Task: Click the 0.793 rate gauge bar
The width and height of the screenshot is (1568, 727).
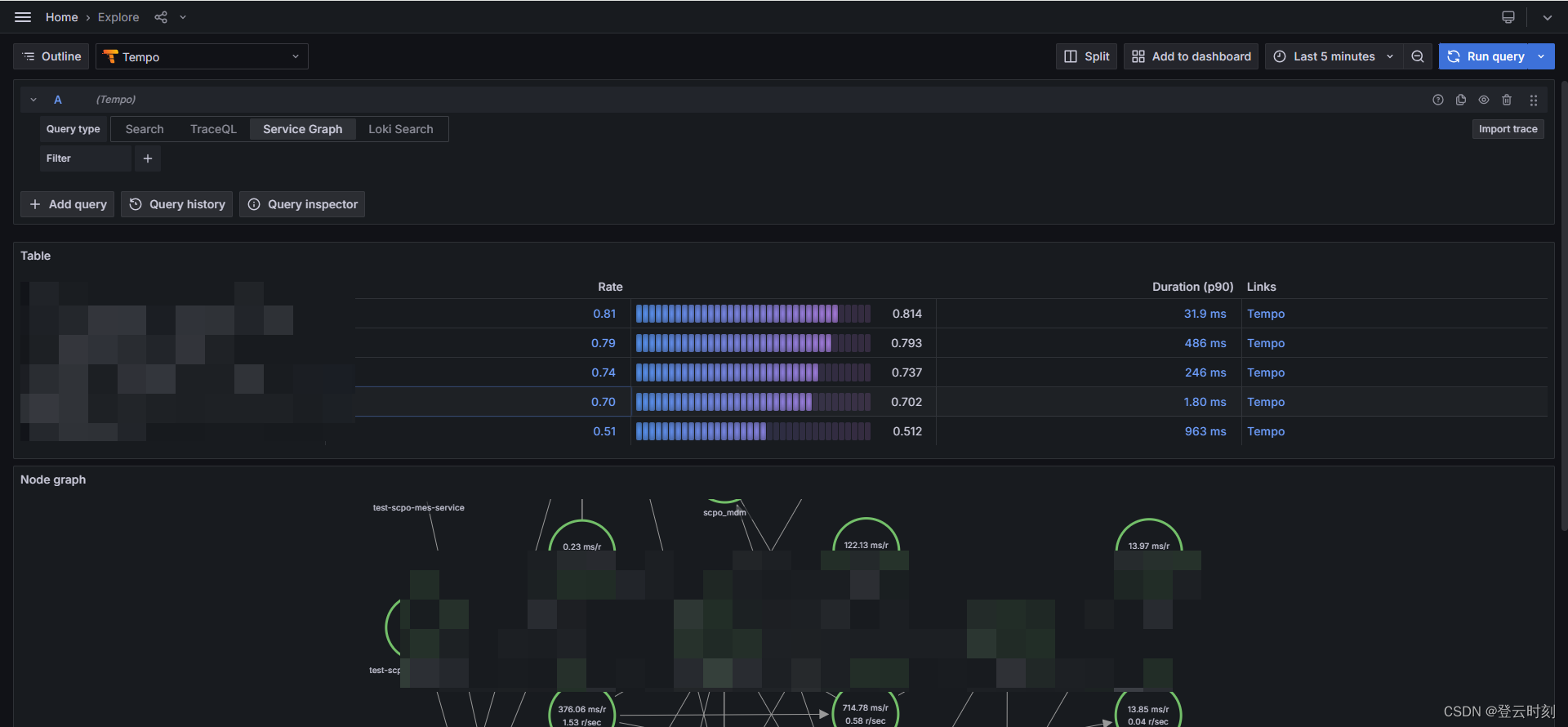Action: 753,343
